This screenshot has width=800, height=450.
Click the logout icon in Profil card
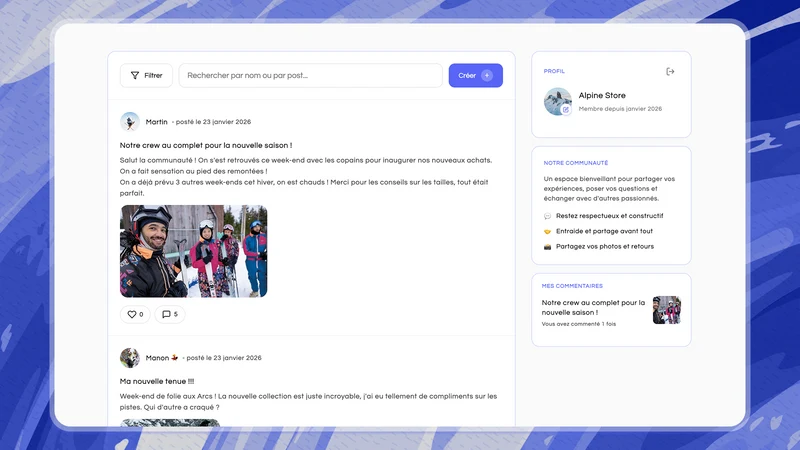(670, 71)
